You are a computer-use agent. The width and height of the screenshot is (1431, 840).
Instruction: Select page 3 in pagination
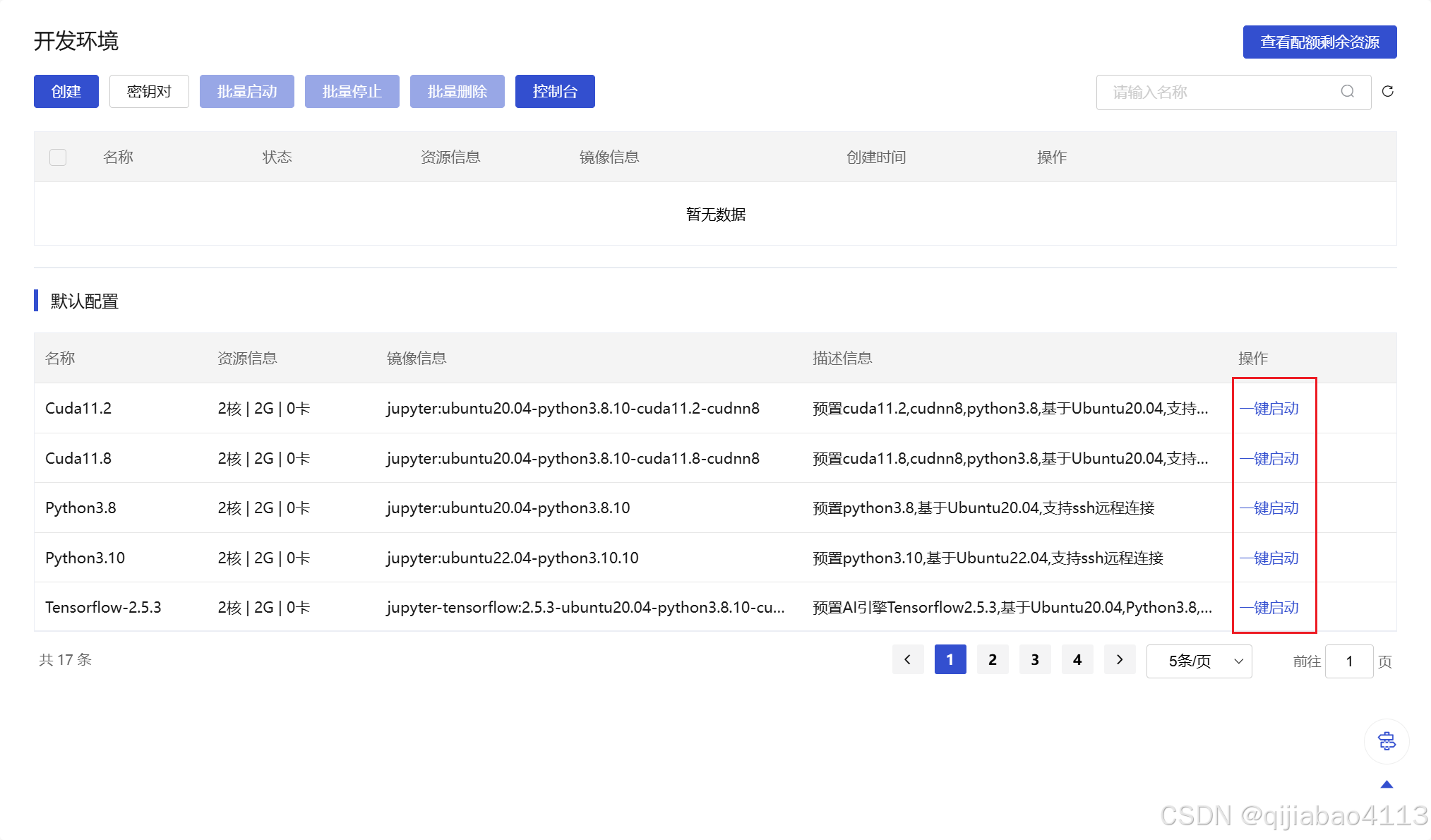[x=1035, y=660]
